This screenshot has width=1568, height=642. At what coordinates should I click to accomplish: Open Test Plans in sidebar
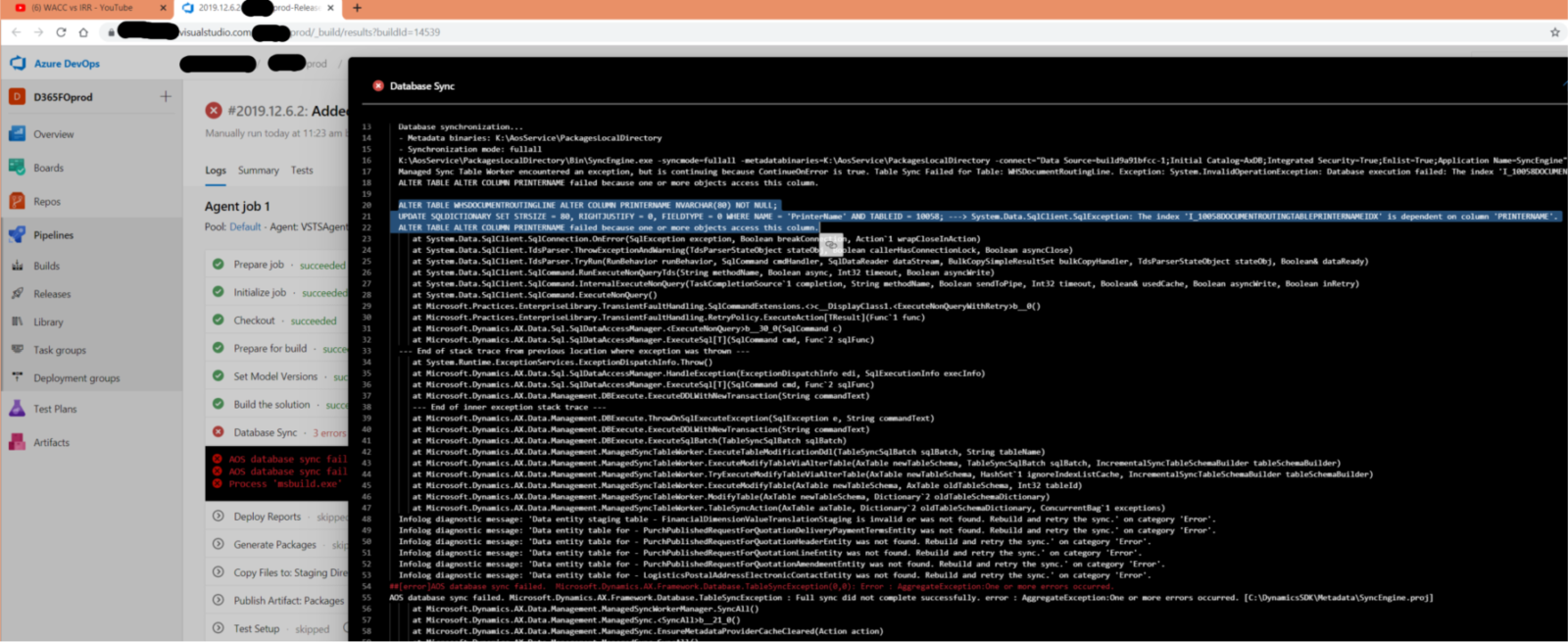point(17,409)
